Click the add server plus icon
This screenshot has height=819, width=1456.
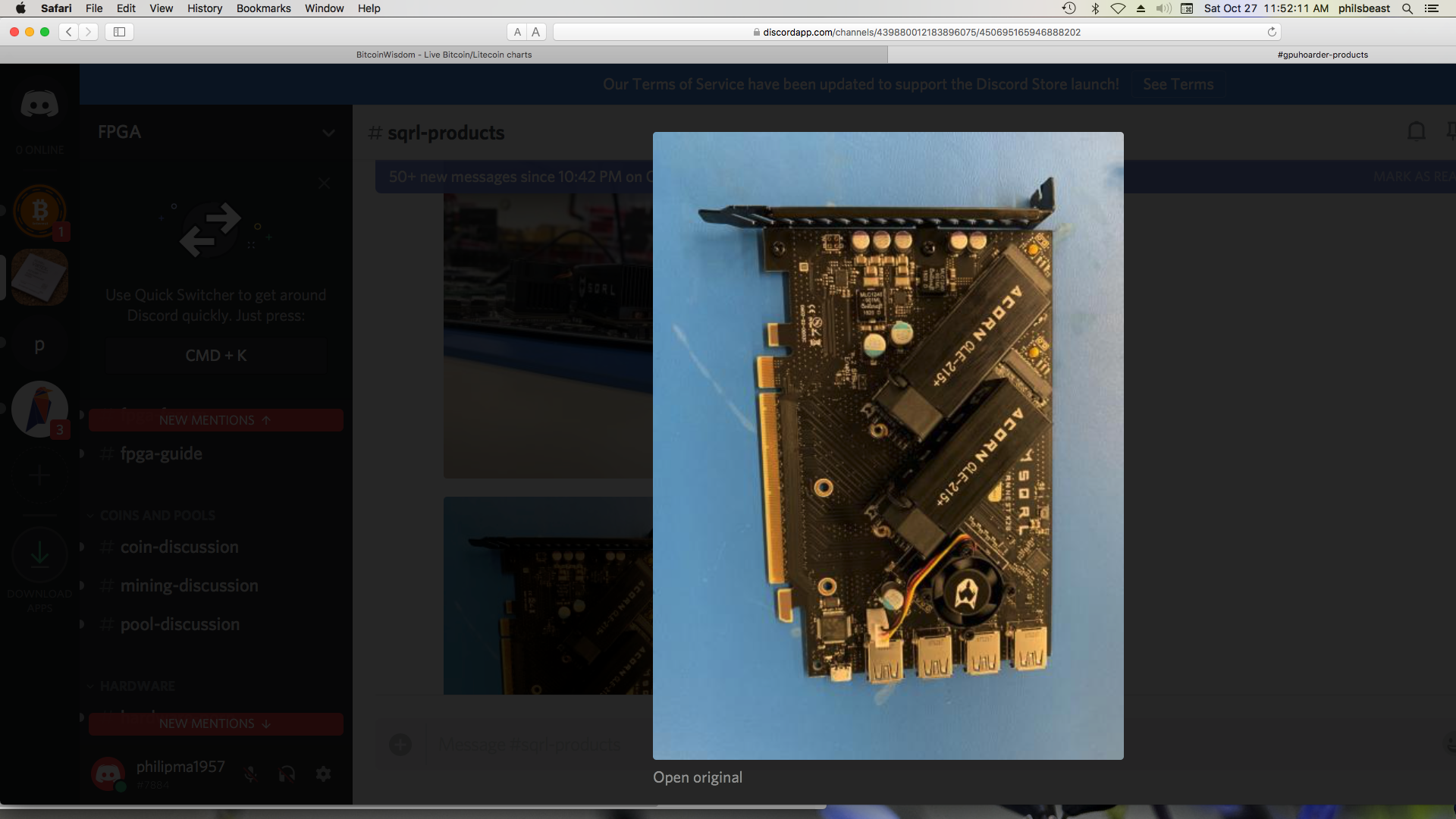coord(39,475)
